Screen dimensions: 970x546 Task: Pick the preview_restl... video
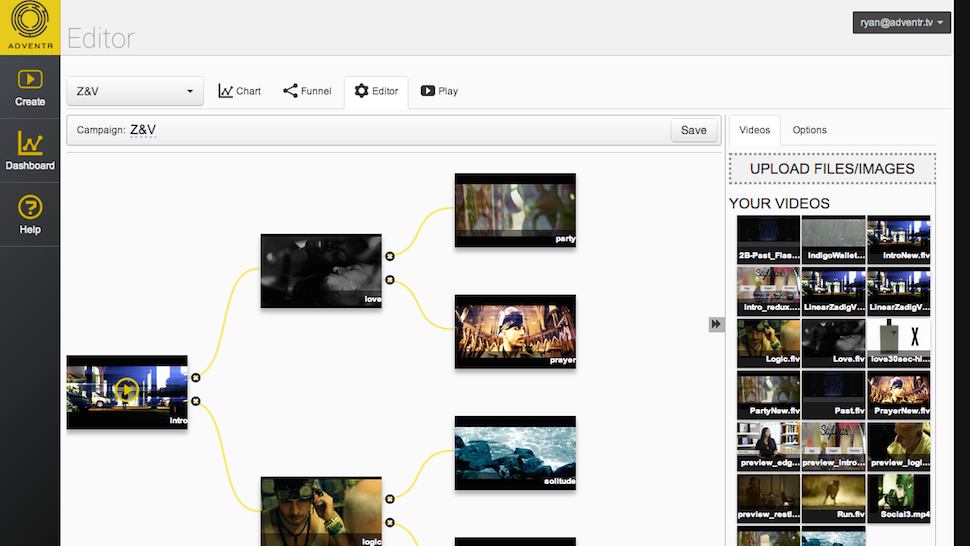(768, 498)
